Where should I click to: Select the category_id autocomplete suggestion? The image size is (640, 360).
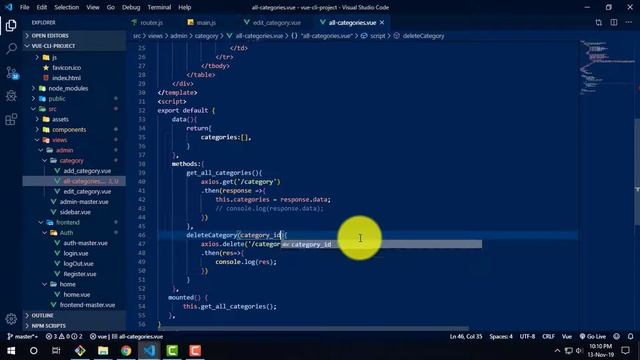[381, 244]
